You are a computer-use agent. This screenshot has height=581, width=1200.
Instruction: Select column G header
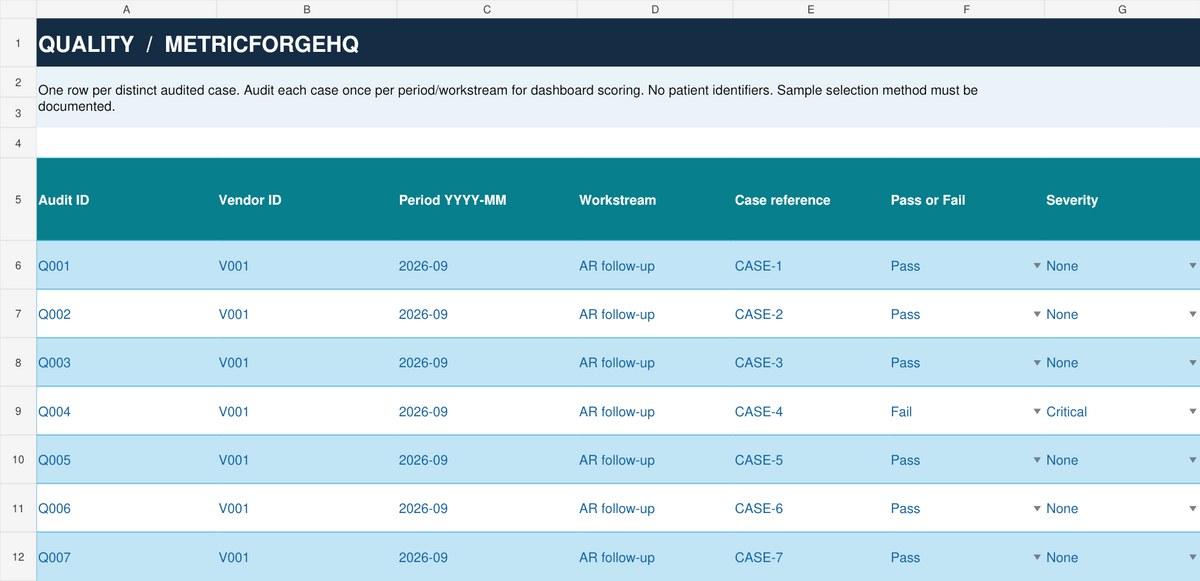[x=1122, y=9]
